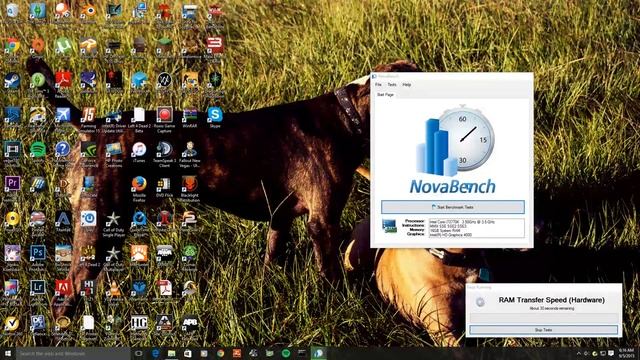Open Farming Simulator 15 shortcut
Viewport: 640px width, 360px height.
coord(88,115)
